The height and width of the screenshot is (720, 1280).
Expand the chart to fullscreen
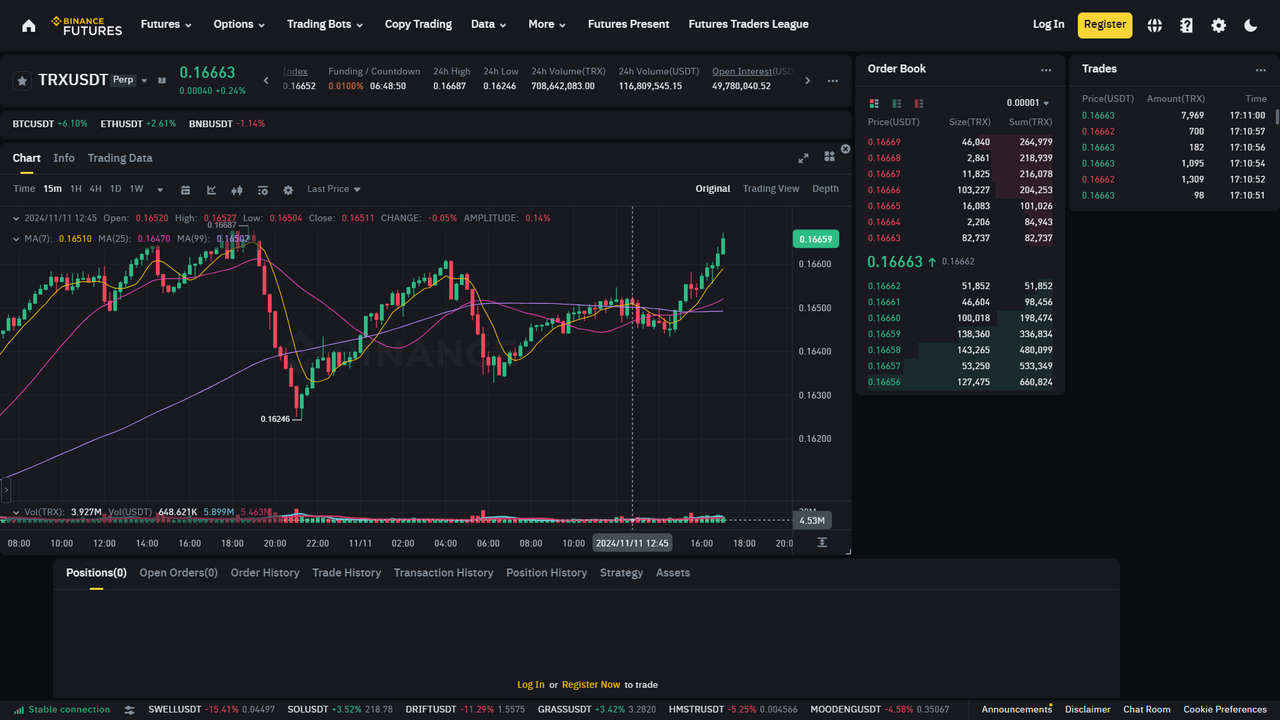pos(803,158)
